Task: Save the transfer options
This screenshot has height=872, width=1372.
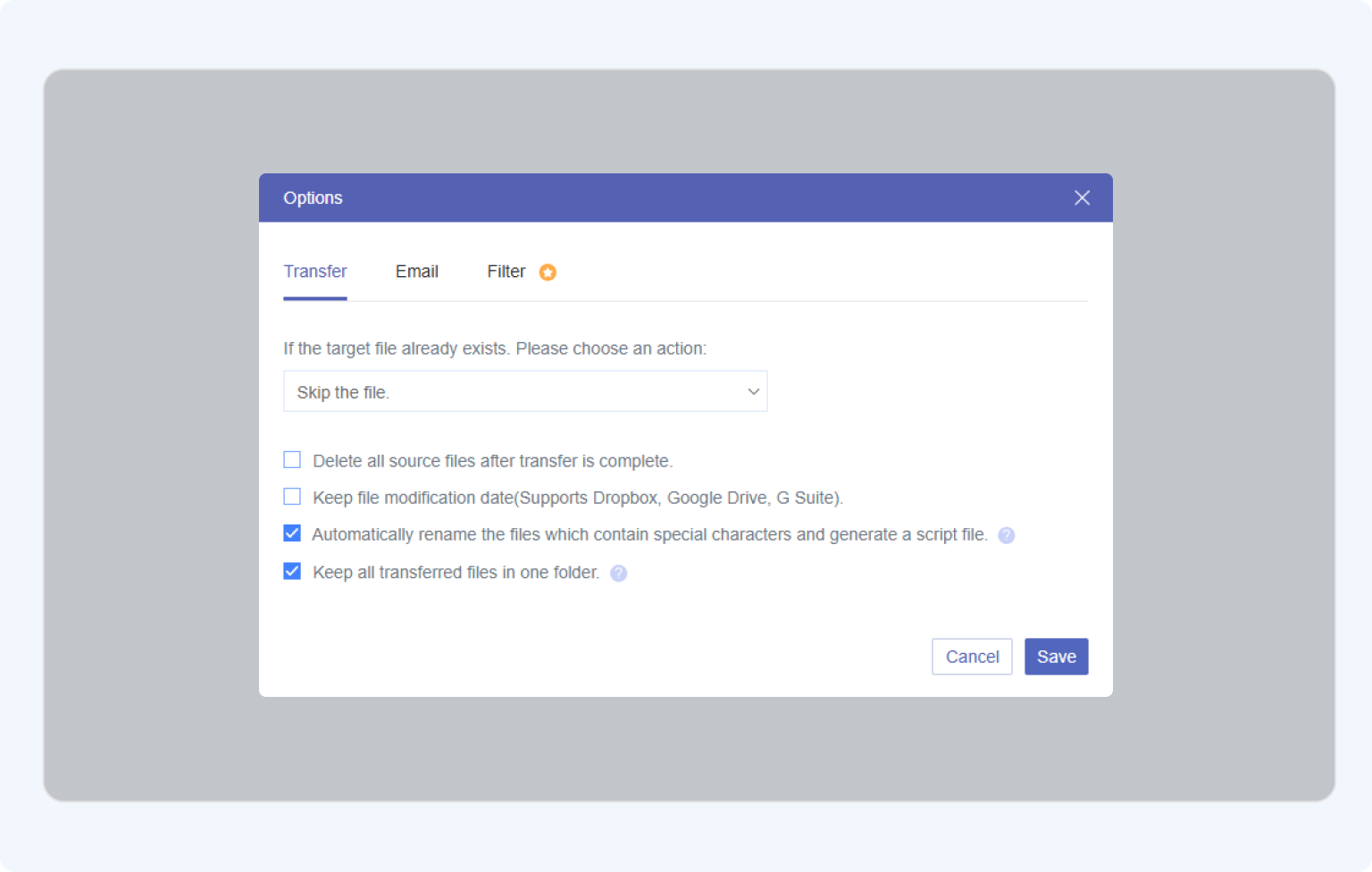Action: click(1056, 657)
